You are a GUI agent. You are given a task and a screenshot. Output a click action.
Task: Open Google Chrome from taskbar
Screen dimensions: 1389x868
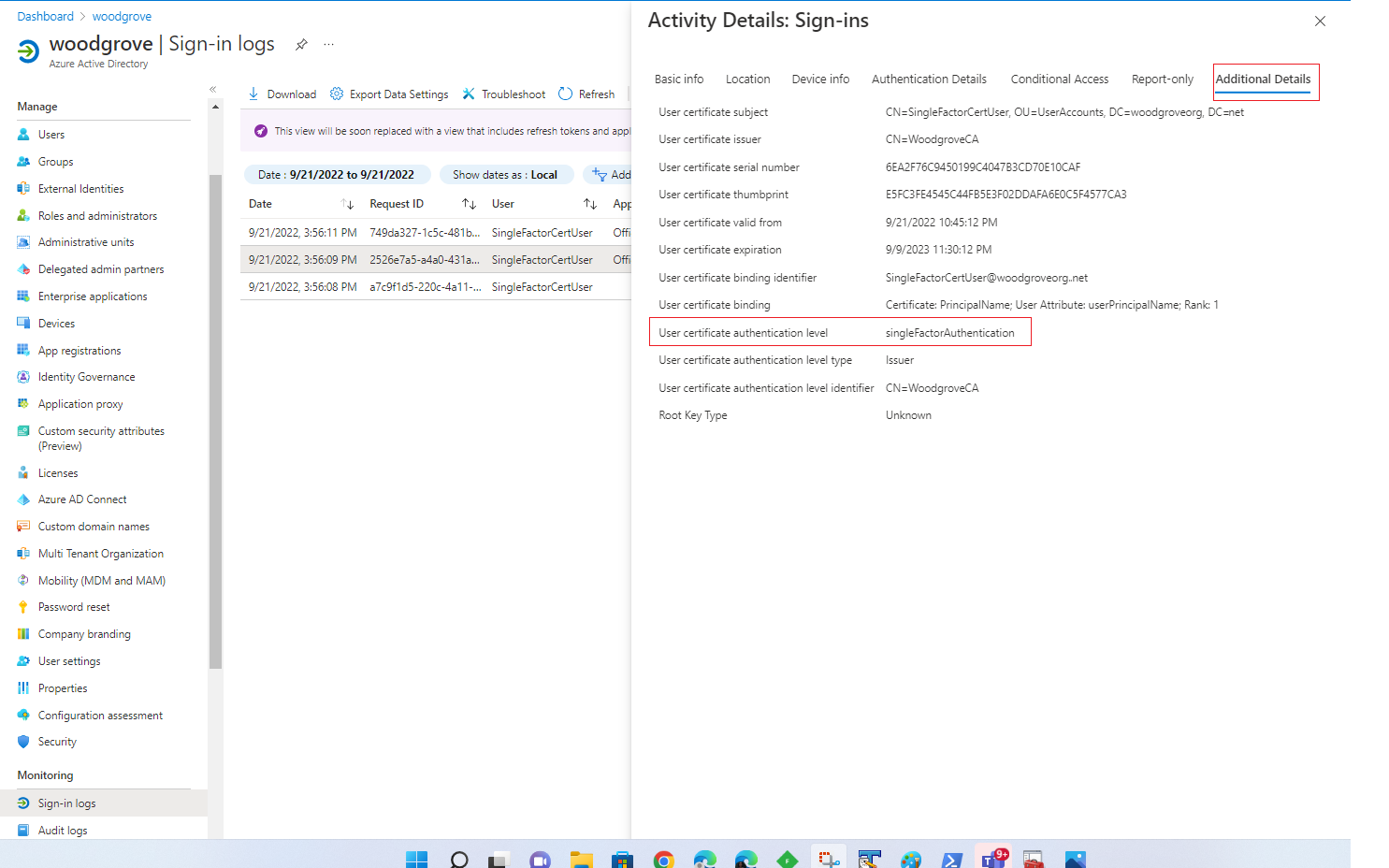pos(664,859)
